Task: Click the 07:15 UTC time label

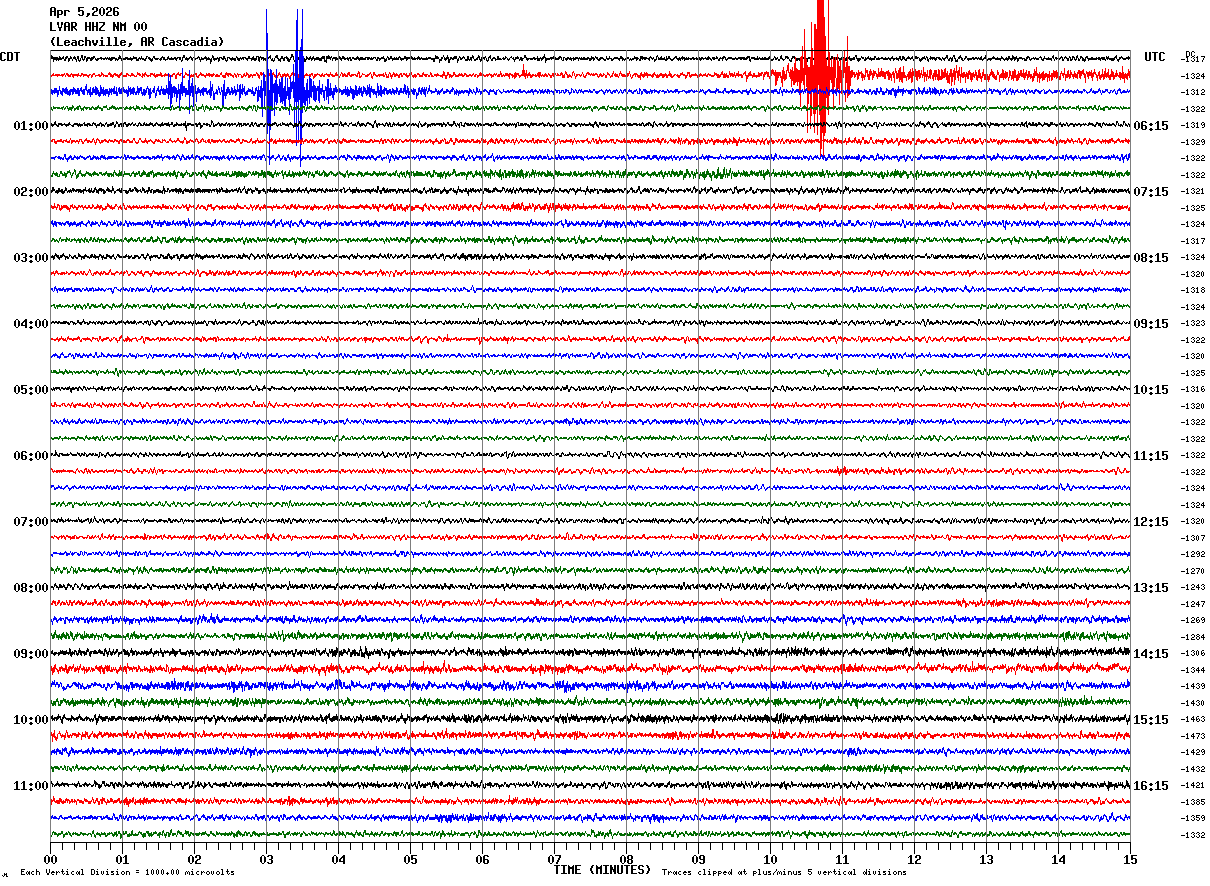Action: pos(1150,191)
